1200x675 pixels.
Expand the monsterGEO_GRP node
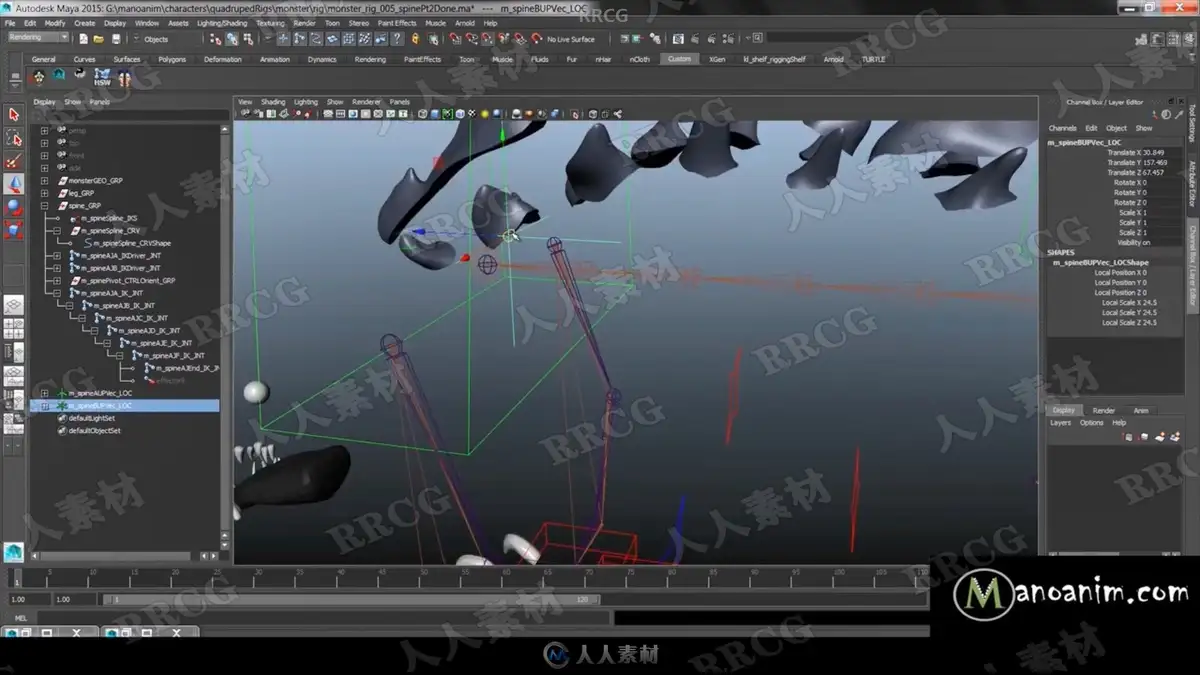(44, 181)
